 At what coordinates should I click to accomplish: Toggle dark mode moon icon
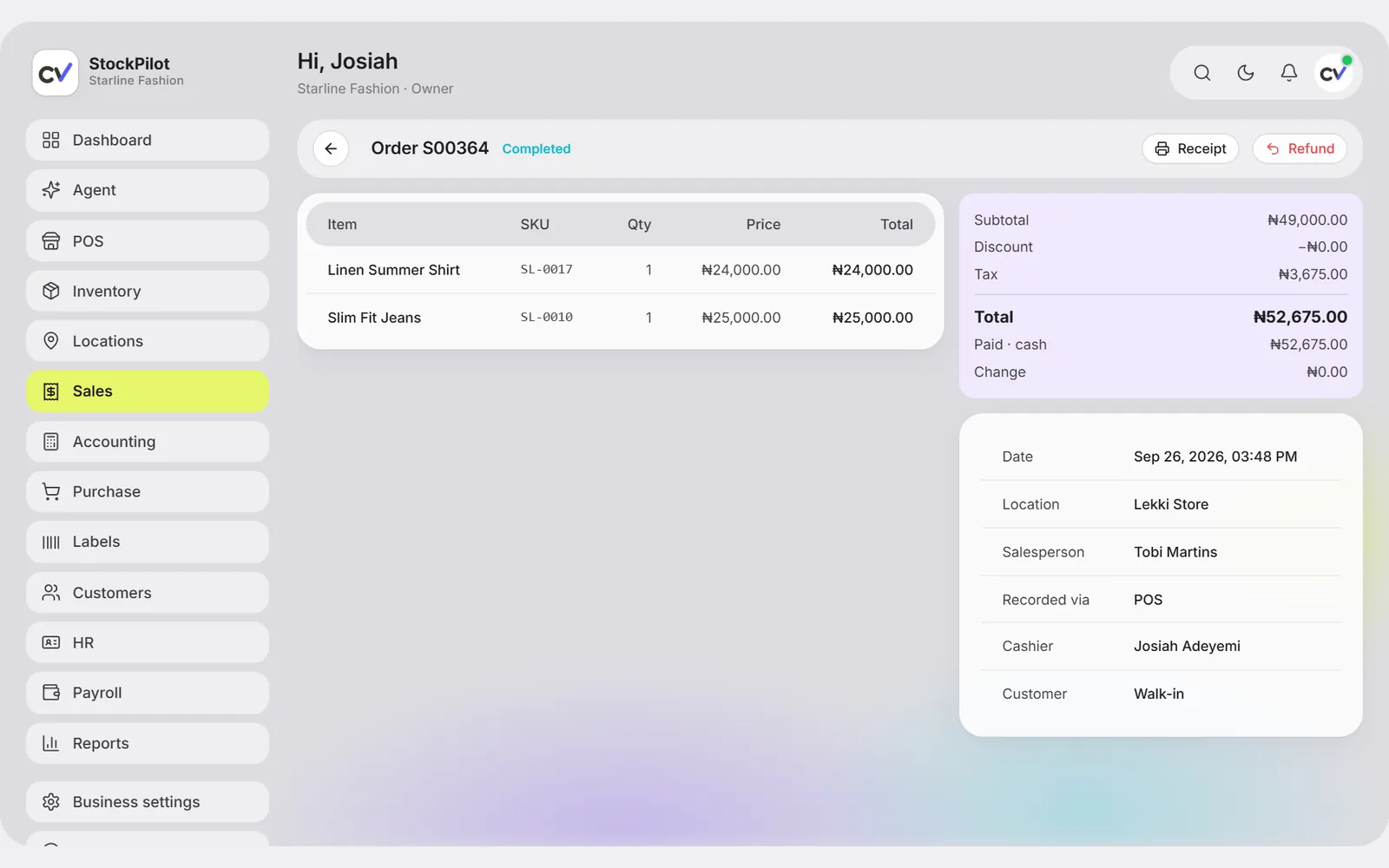pyautogui.click(x=1245, y=73)
